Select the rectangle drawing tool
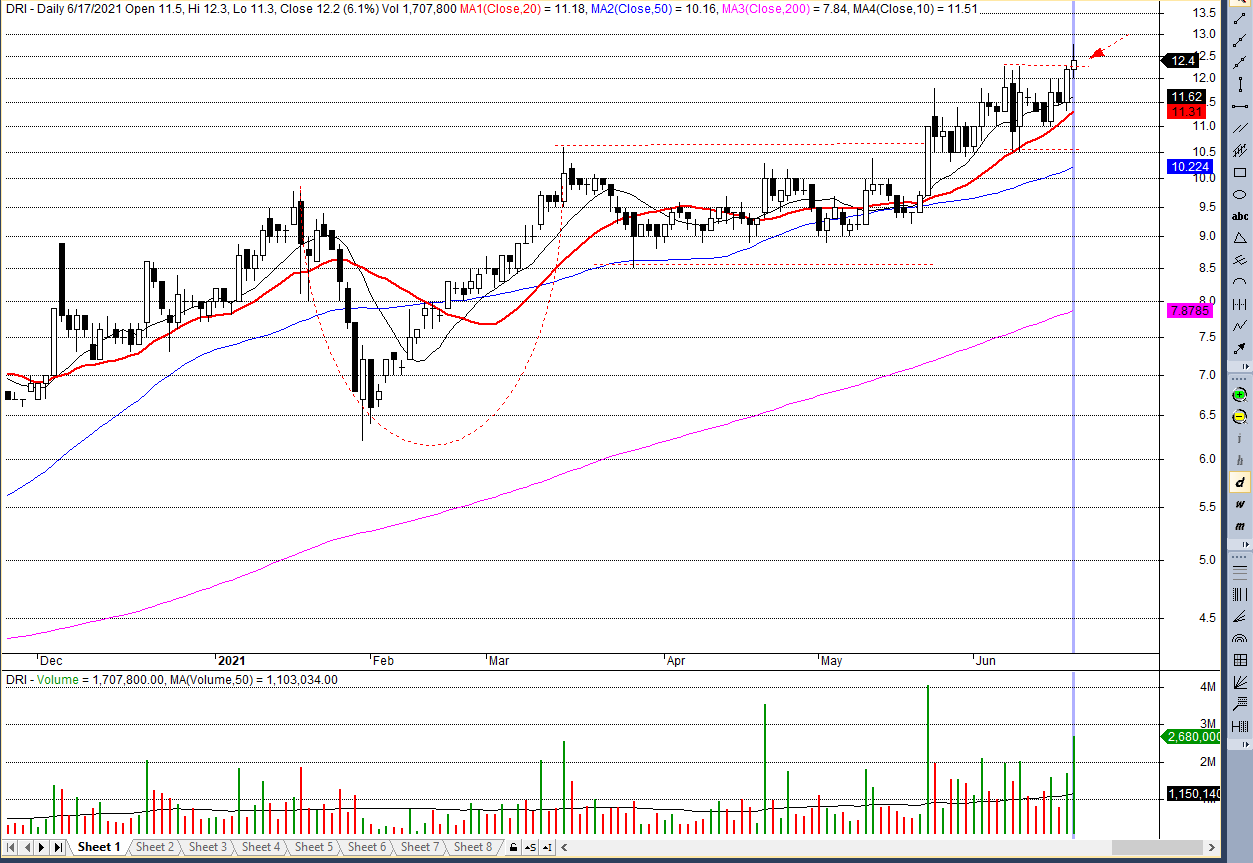The image size is (1253, 863). [x=1240, y=173]
